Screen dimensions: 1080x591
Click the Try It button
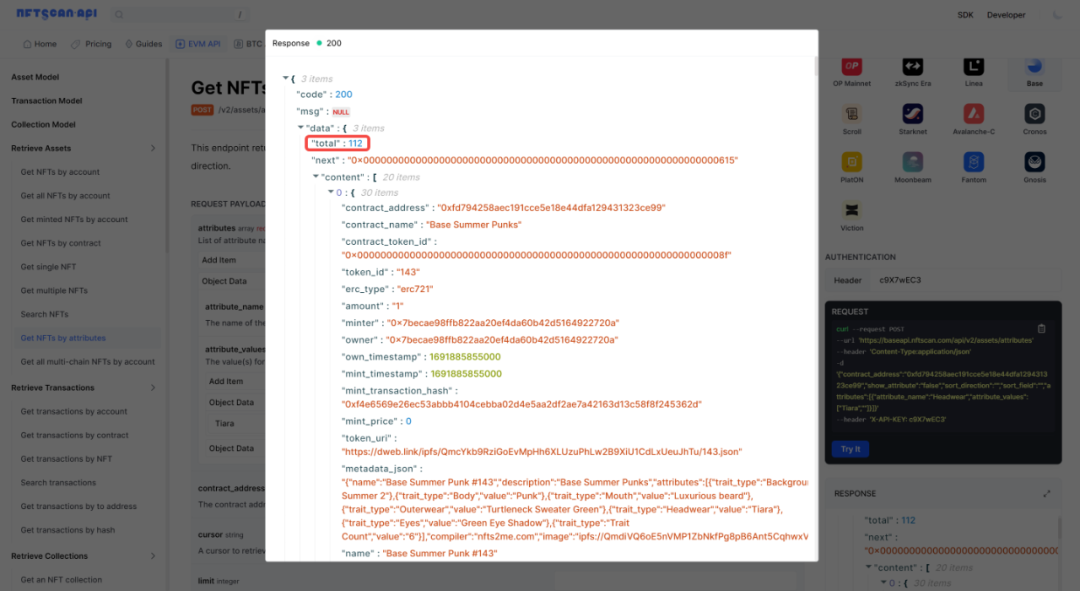(x=850, y=449)
